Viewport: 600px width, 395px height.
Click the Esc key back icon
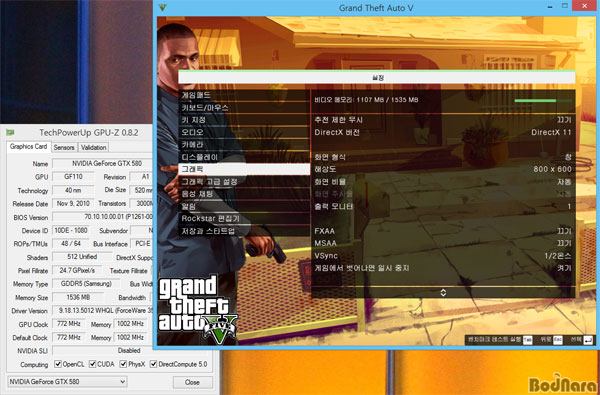pos(558,340)
